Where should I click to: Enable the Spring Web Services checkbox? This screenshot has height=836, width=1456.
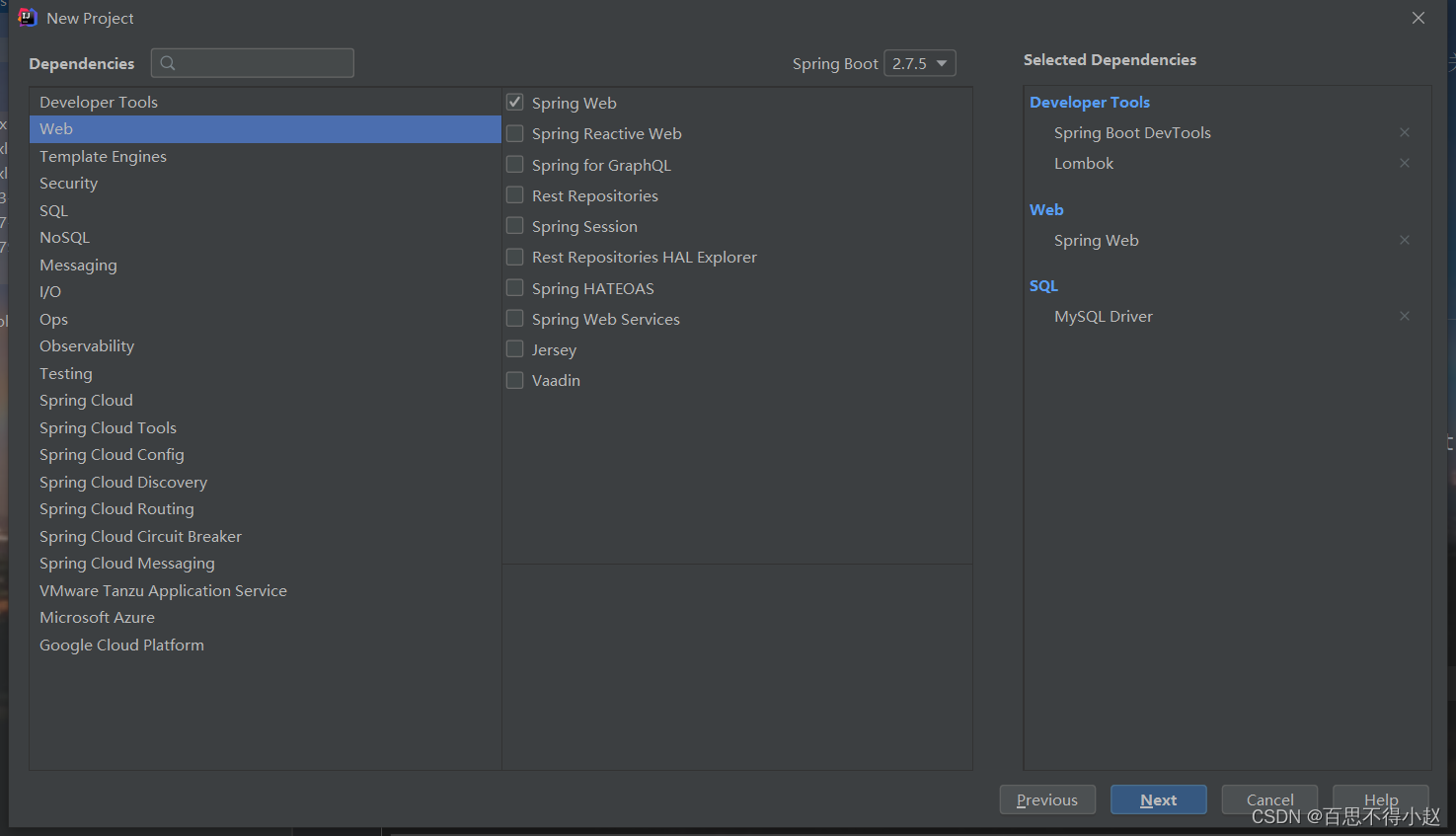tap(515, 318)
